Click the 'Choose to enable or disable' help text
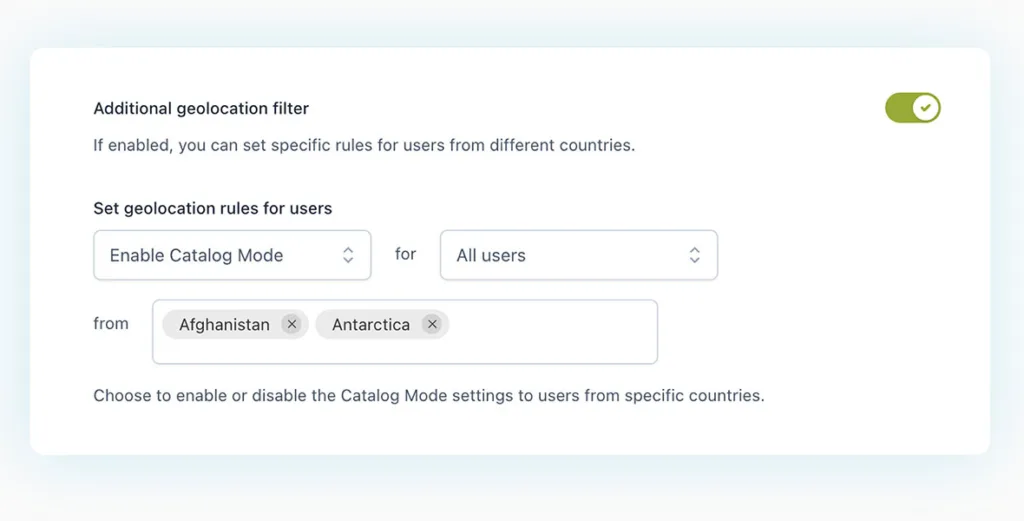The height and width of the screenshot is (521, 1024). click(x=428, y=395)
